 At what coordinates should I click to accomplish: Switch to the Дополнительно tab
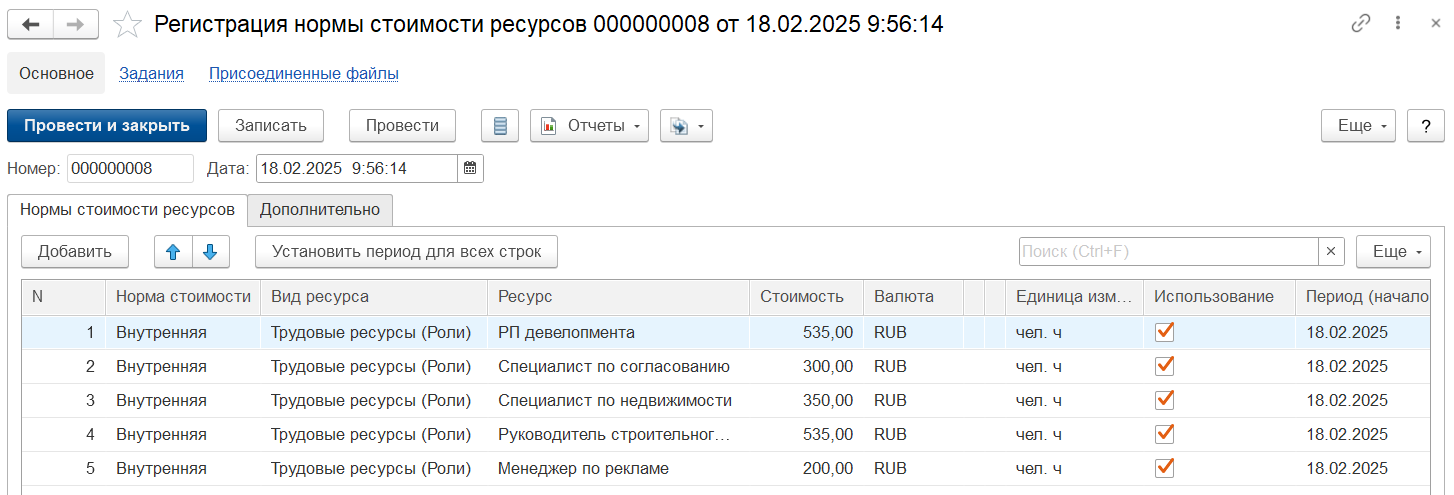click(x=320, y=210)
